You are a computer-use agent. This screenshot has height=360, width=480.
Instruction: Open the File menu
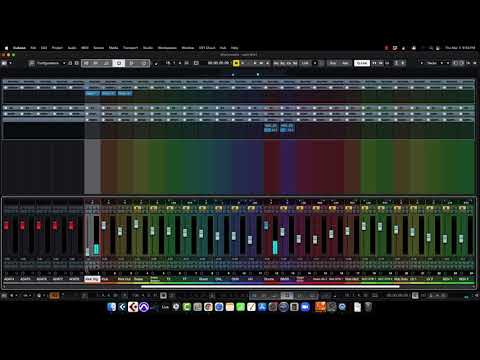[x=33, y=48]
